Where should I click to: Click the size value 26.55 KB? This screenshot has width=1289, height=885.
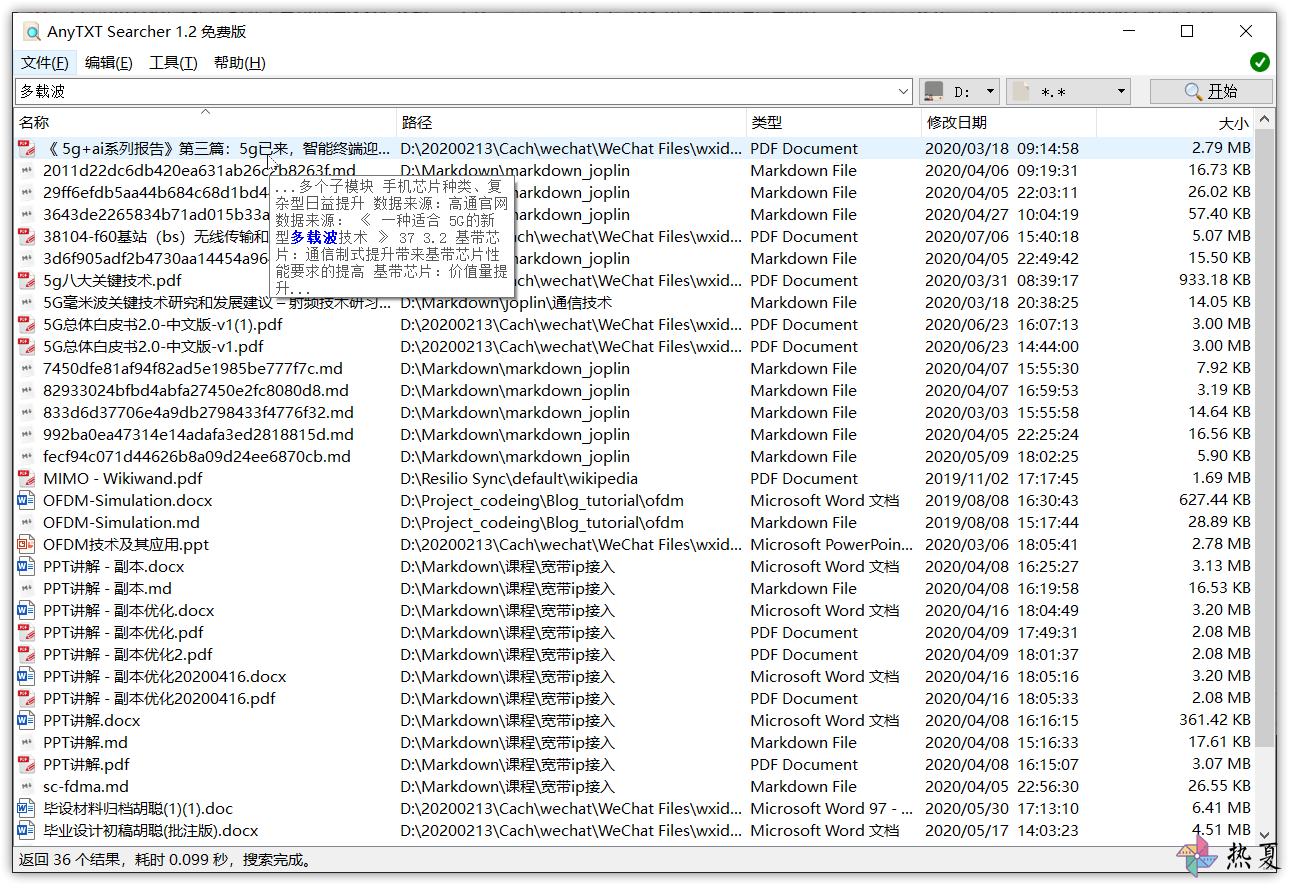point(1220,787)
